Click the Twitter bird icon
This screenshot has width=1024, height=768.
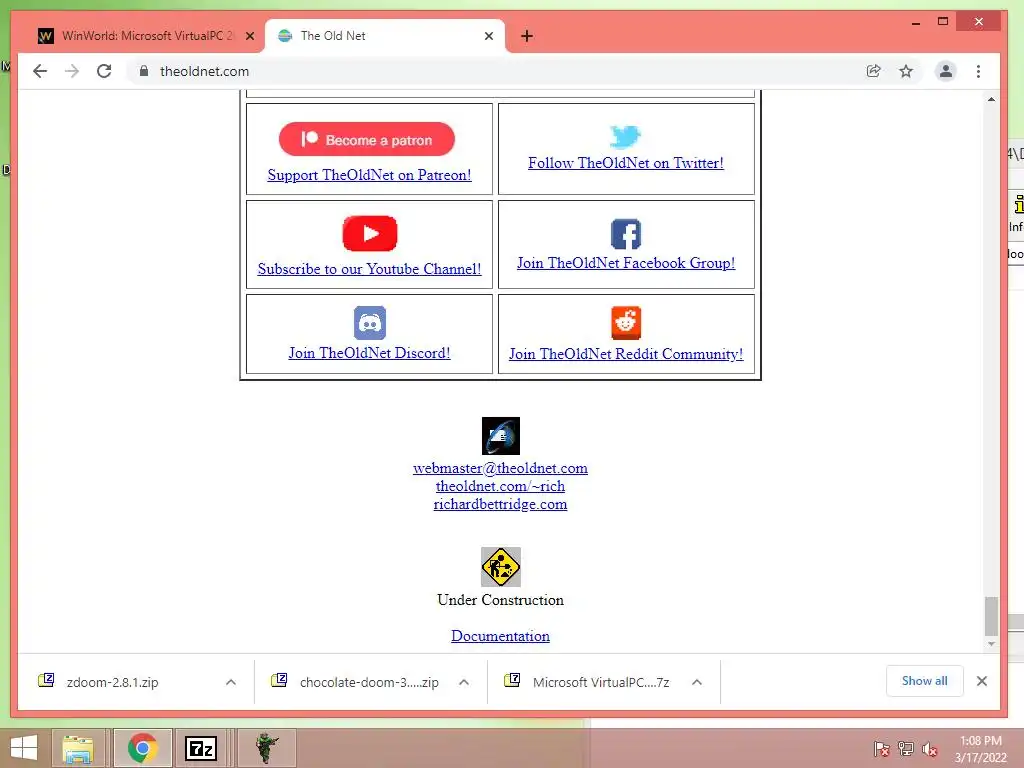click(x=625, y=136)
